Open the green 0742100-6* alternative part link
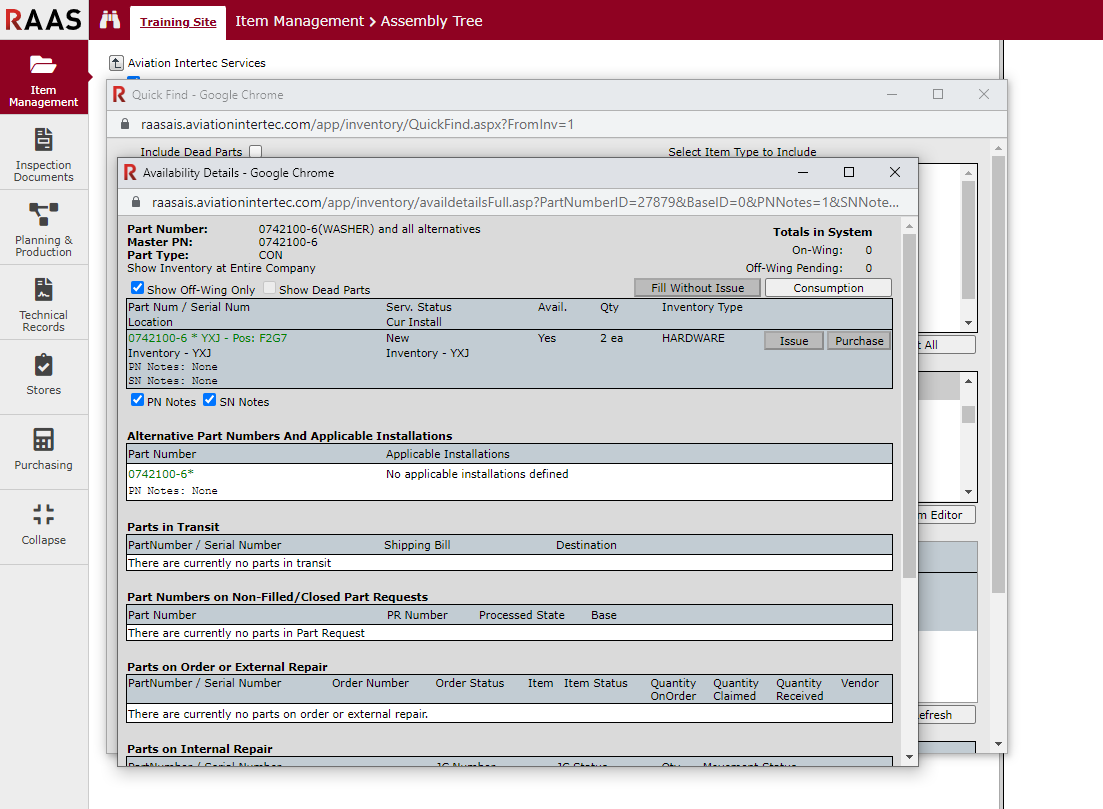This screenshot has height=809, width=1103. pos(161,474)
